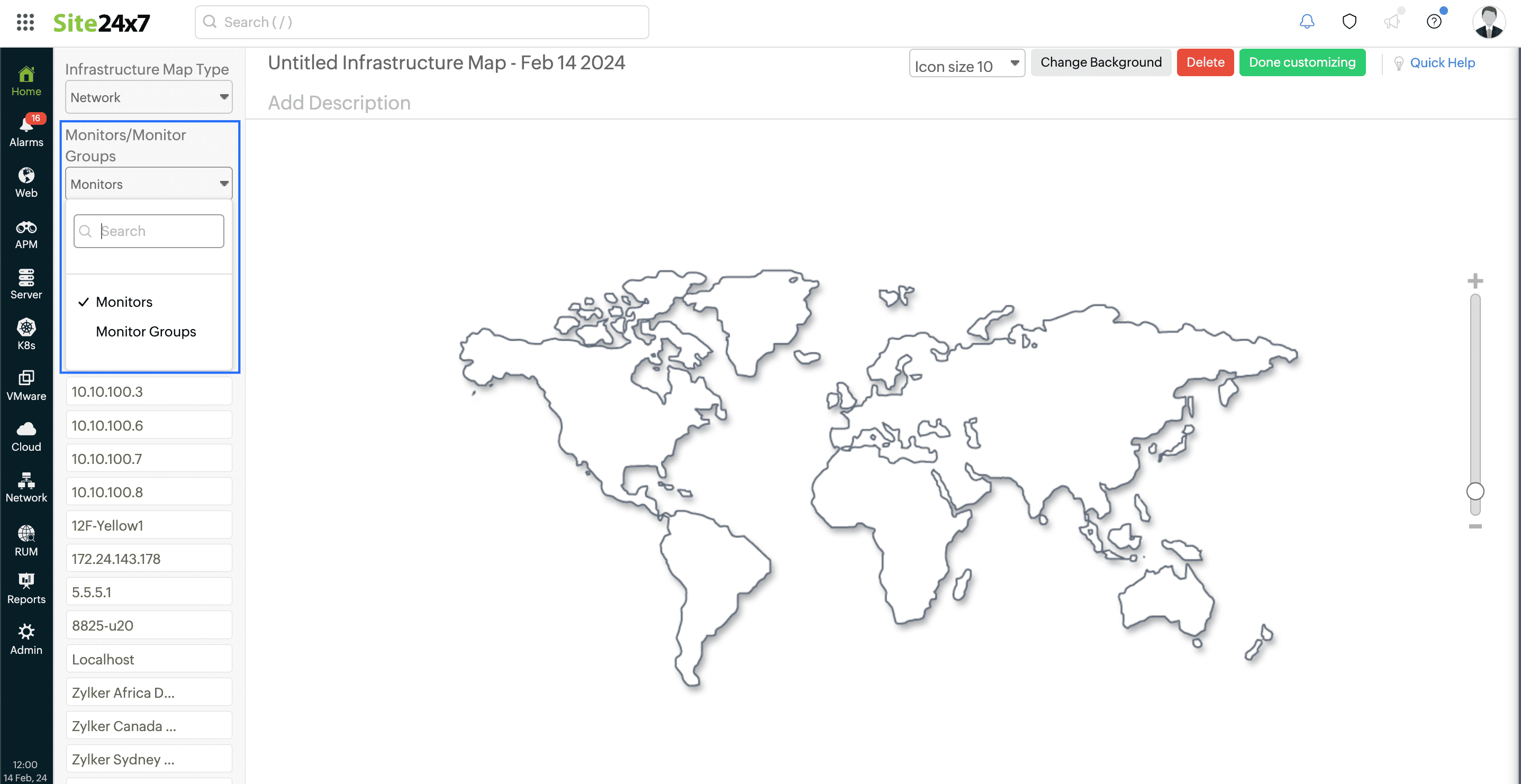The width and height of the screenshot is (1521, 784).
Task: Go to the Server monitoring section
Action: 26,284
